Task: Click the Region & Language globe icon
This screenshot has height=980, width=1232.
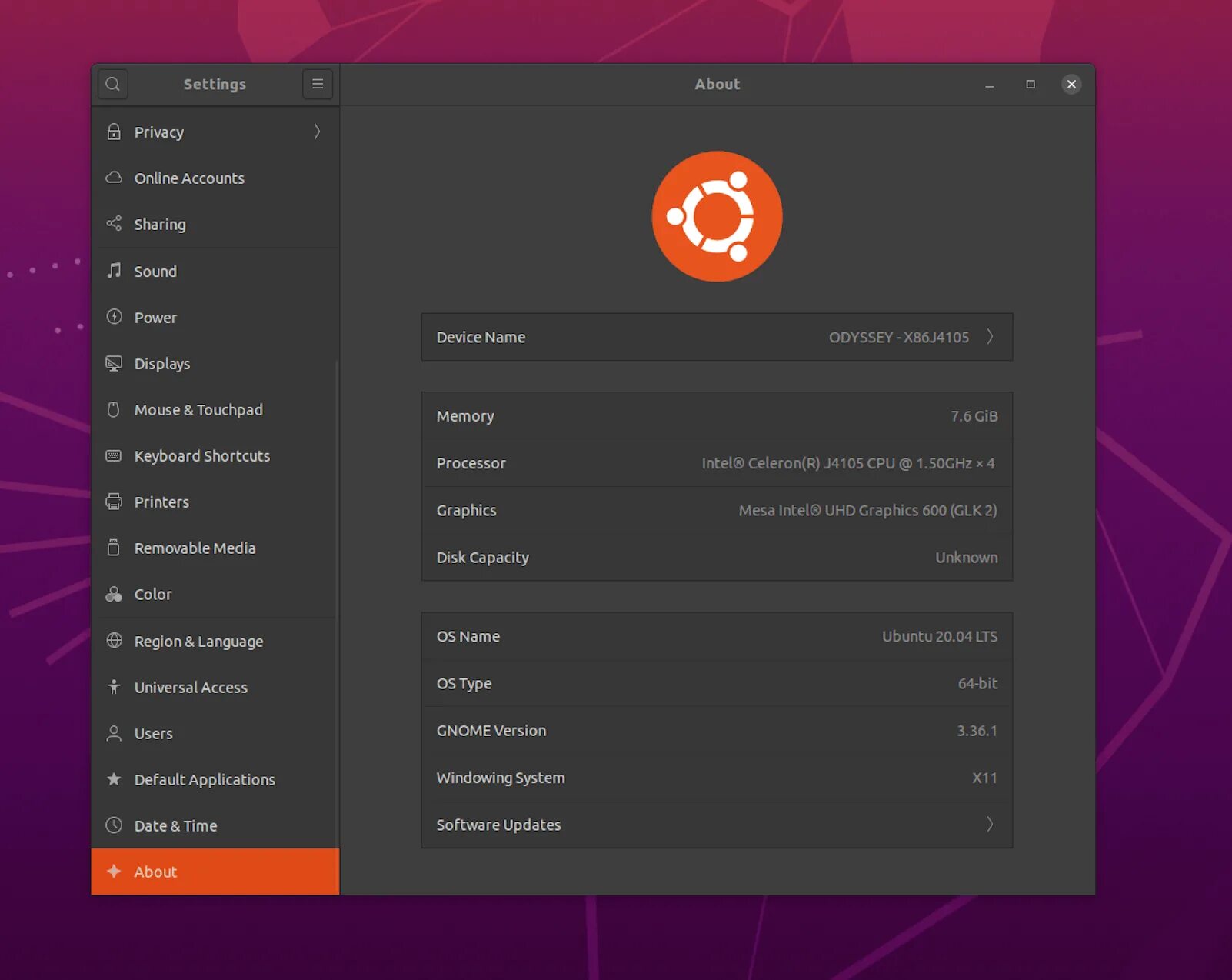Action: pyautogui.click(x=114, y=641)
